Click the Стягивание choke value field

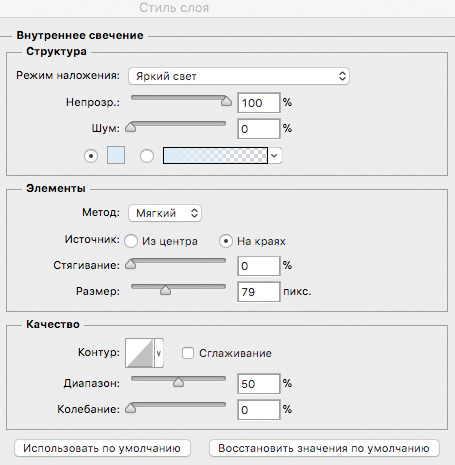pos(259,266)
